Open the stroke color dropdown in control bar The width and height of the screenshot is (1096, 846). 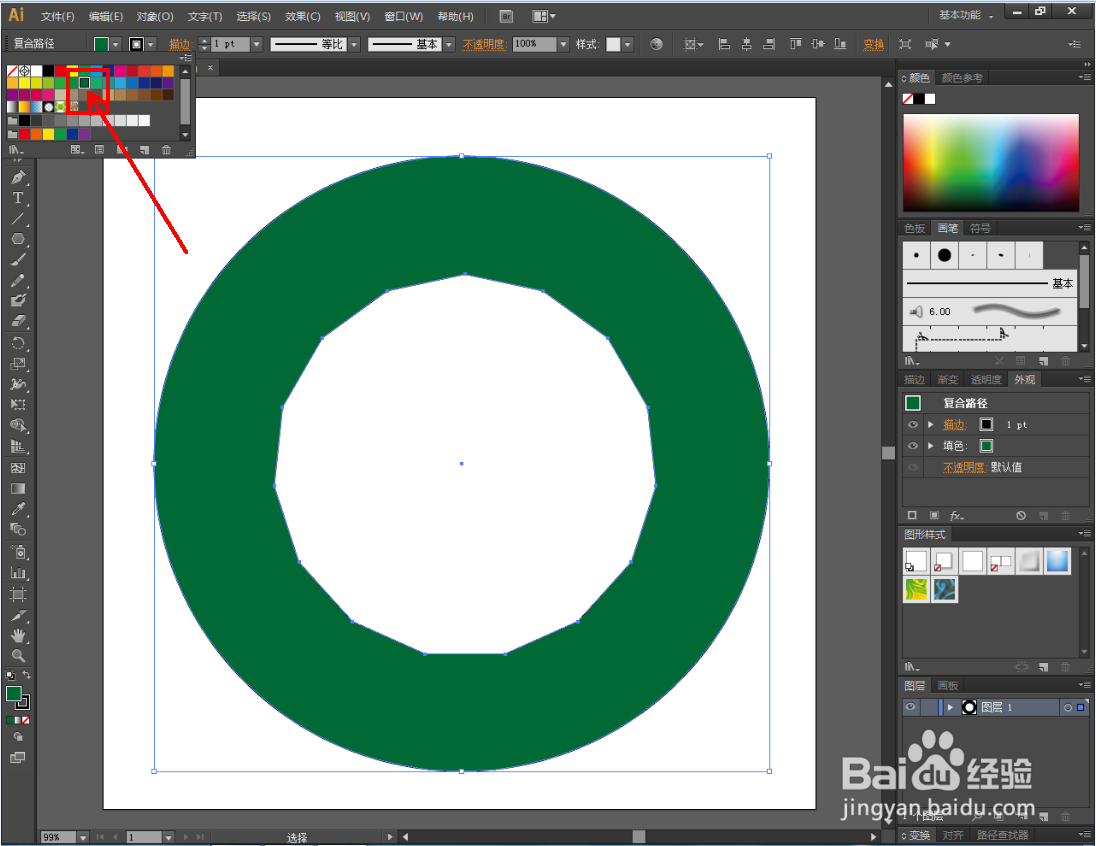coord(151,44)
